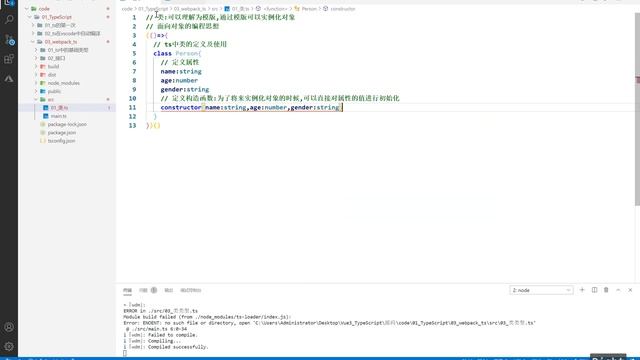
Task: Open the triangle-shaped Azure icon view
Action: 9,79
